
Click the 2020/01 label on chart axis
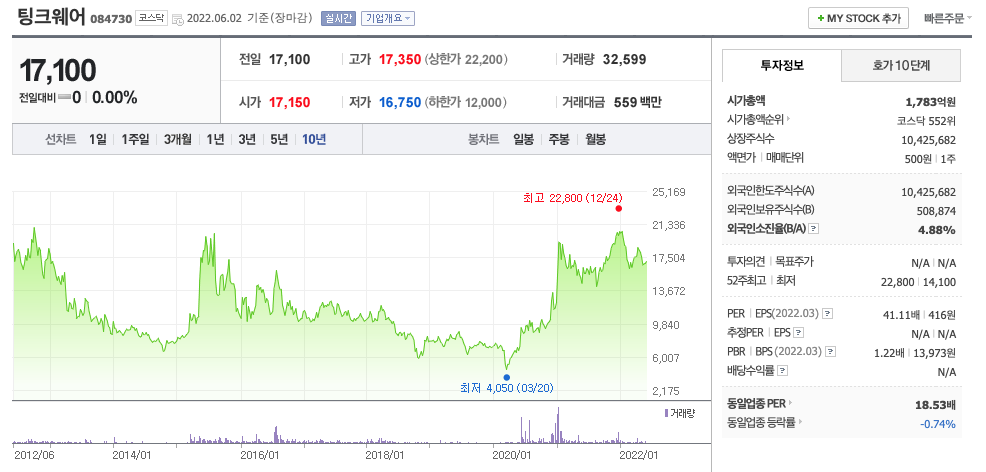click(x=511, y=454)
